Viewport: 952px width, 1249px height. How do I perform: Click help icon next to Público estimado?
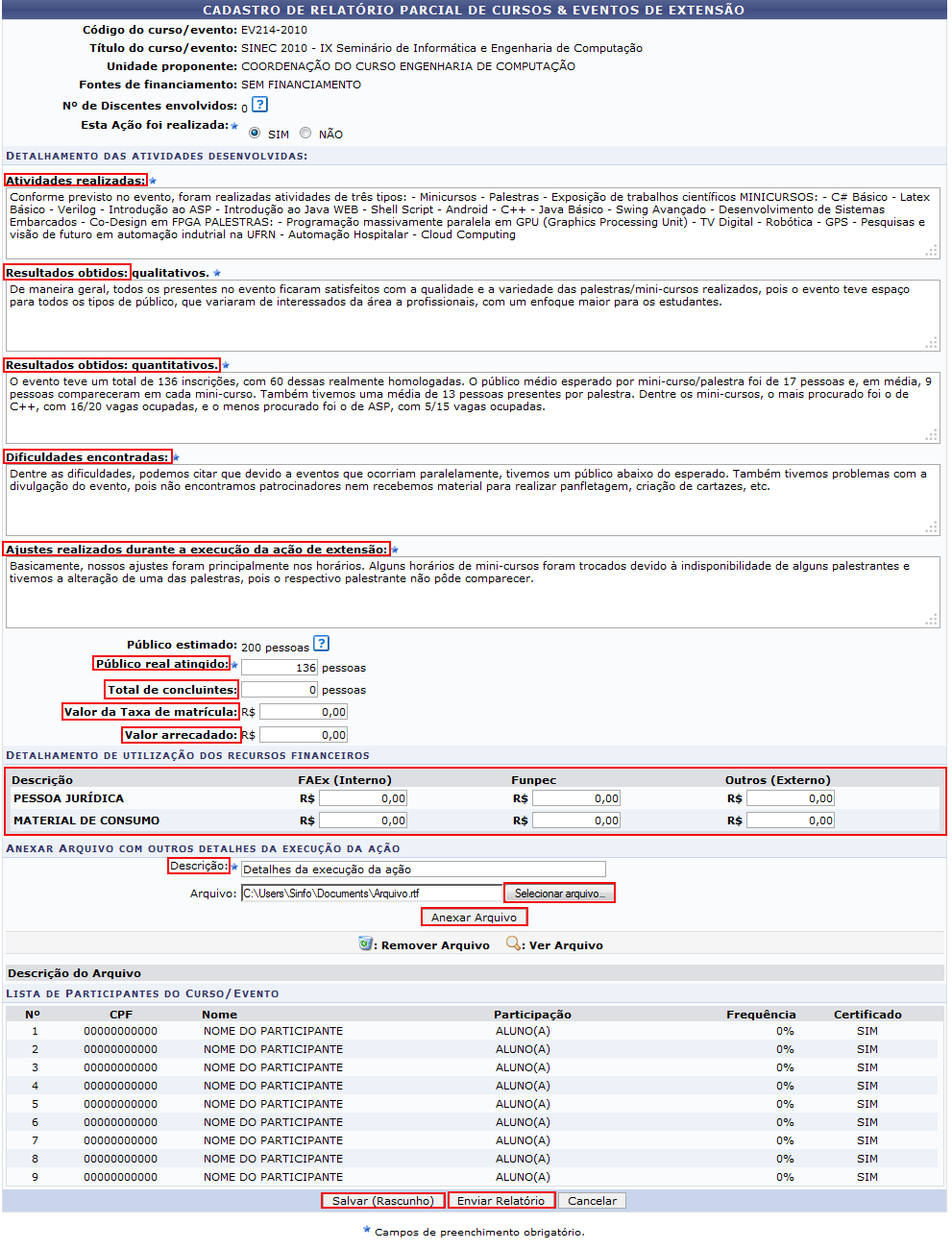(322, 644)
